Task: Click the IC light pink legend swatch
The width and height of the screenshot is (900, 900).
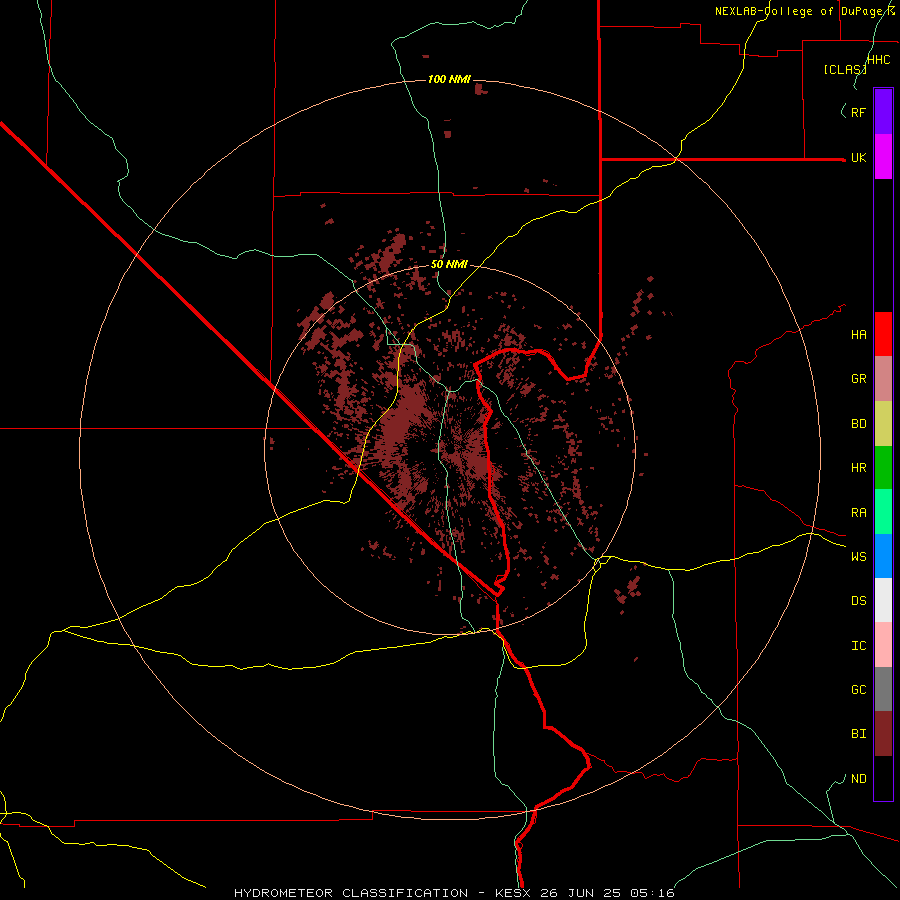Action: click(x=883, y=645)
